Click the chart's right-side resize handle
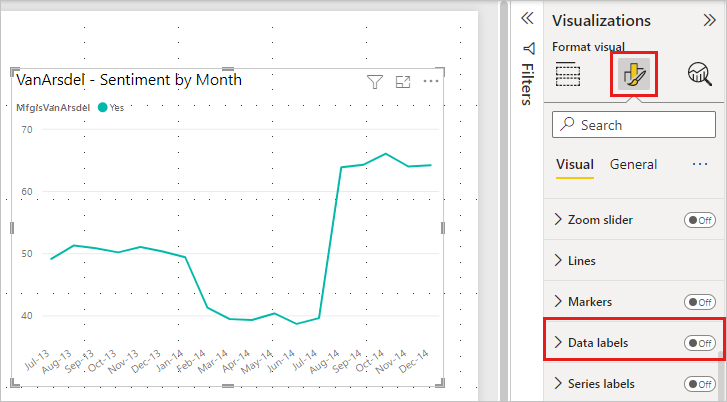The height and width of the screenshot is (402, 727). 443,228
